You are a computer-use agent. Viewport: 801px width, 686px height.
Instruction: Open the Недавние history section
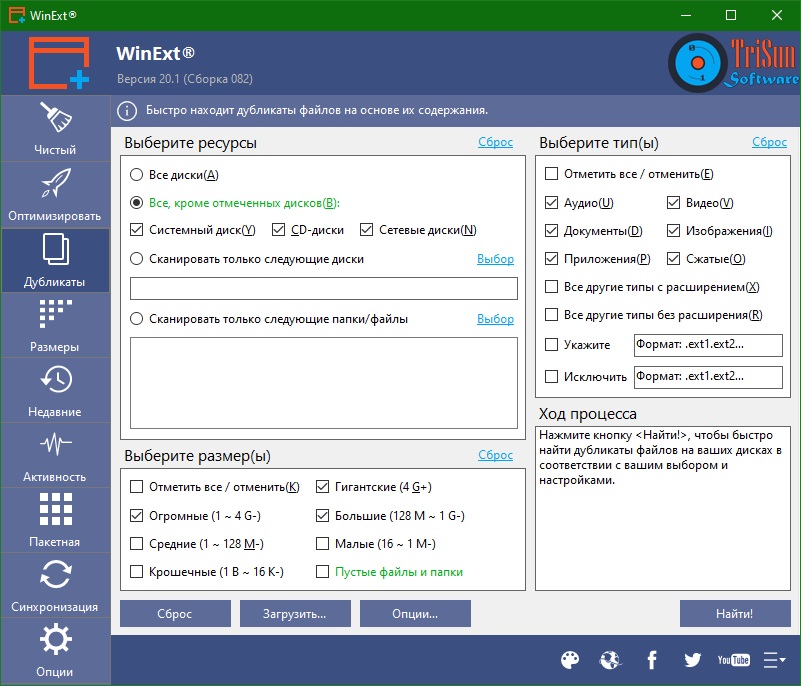[x=55, y=390]
